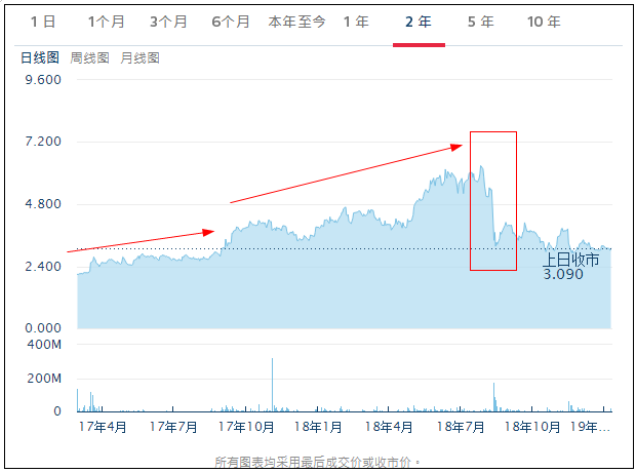
Task: Switch chart to 1年 range
Action: pos(355,22)
